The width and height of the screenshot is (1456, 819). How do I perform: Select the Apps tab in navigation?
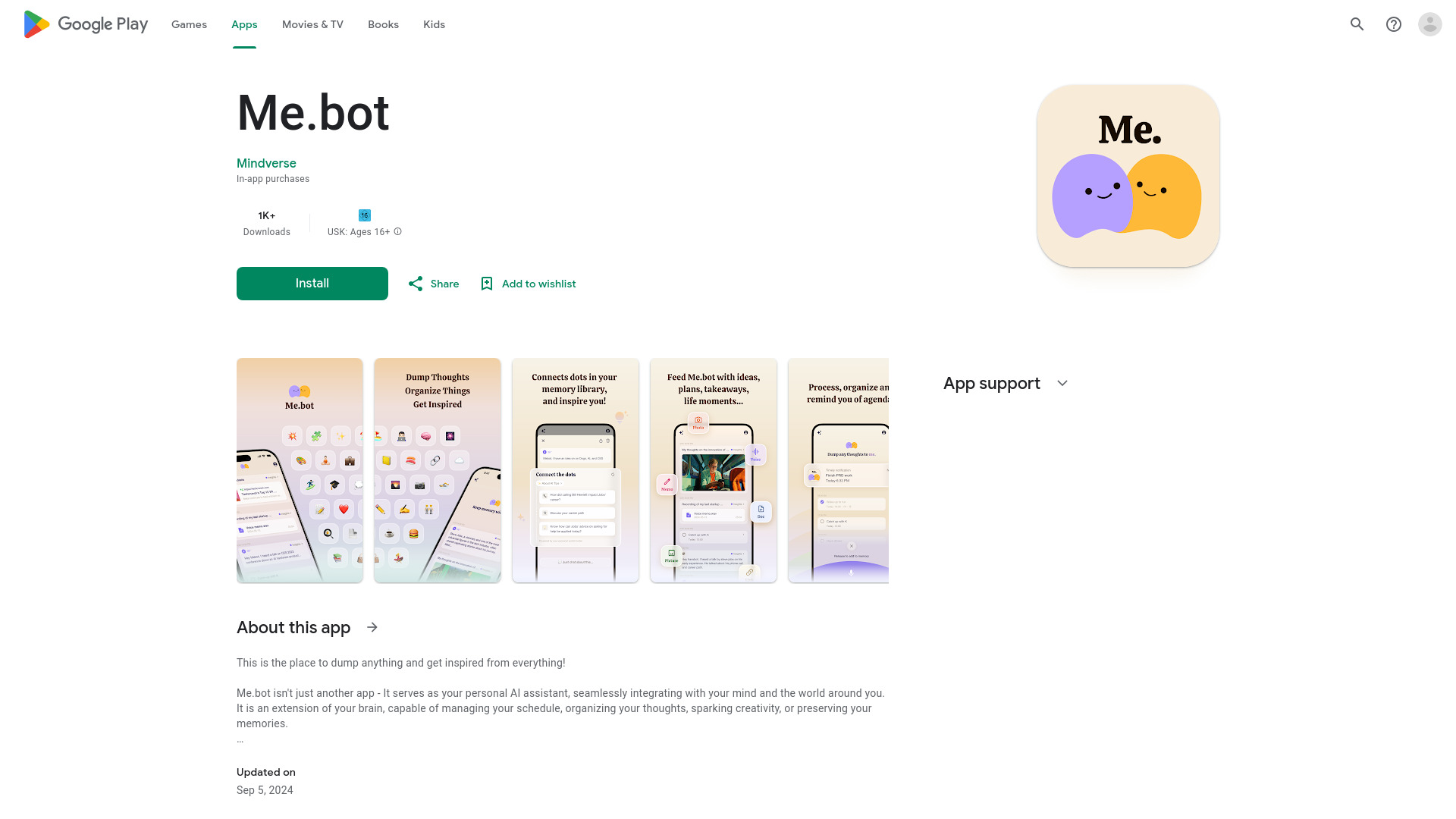pos(244,24)
